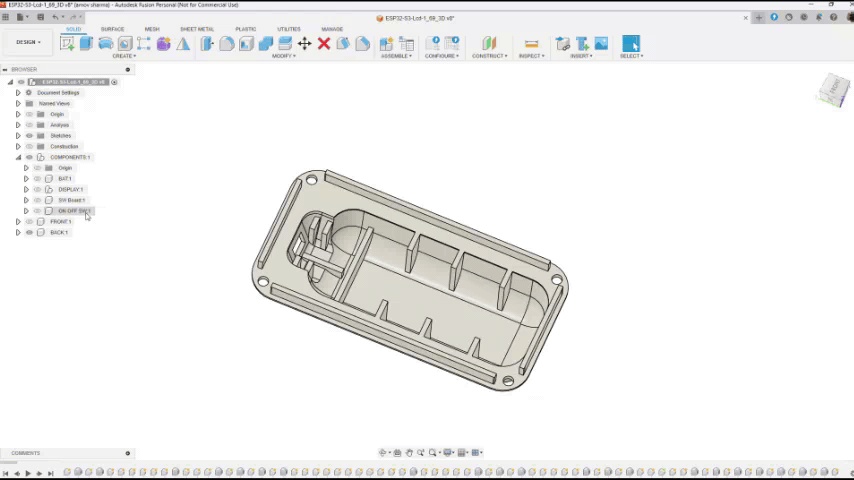Viewport: 854px width, 480px height.
Task: Click the Create Sketch tool icon
Action: coord(67,44)
